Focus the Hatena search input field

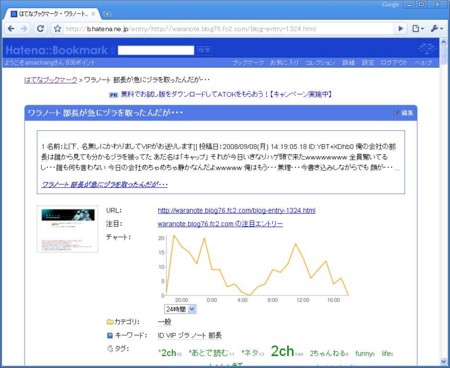point(156,50)
